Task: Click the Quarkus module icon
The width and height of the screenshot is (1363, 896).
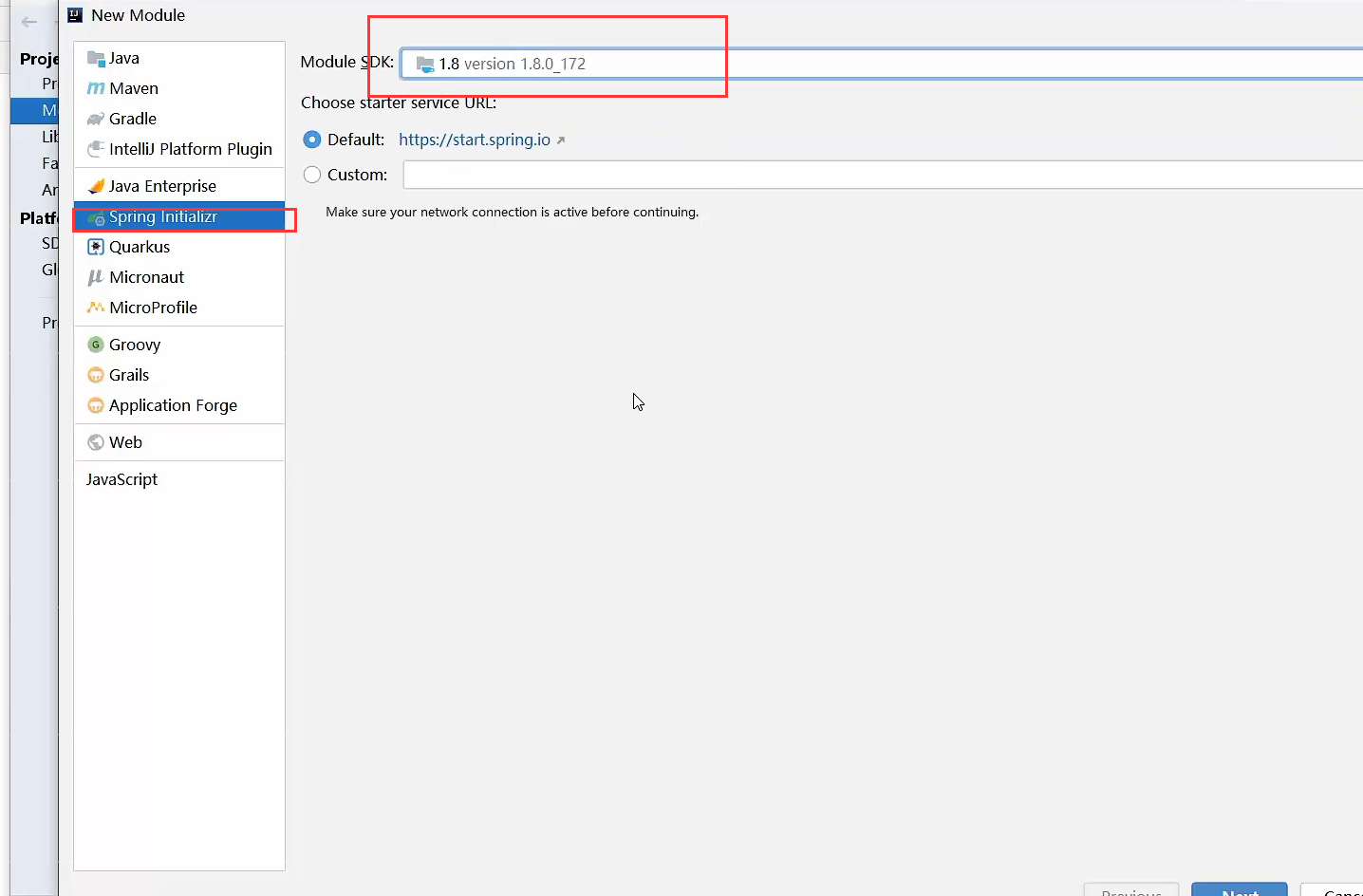Action: pos(95,247)
